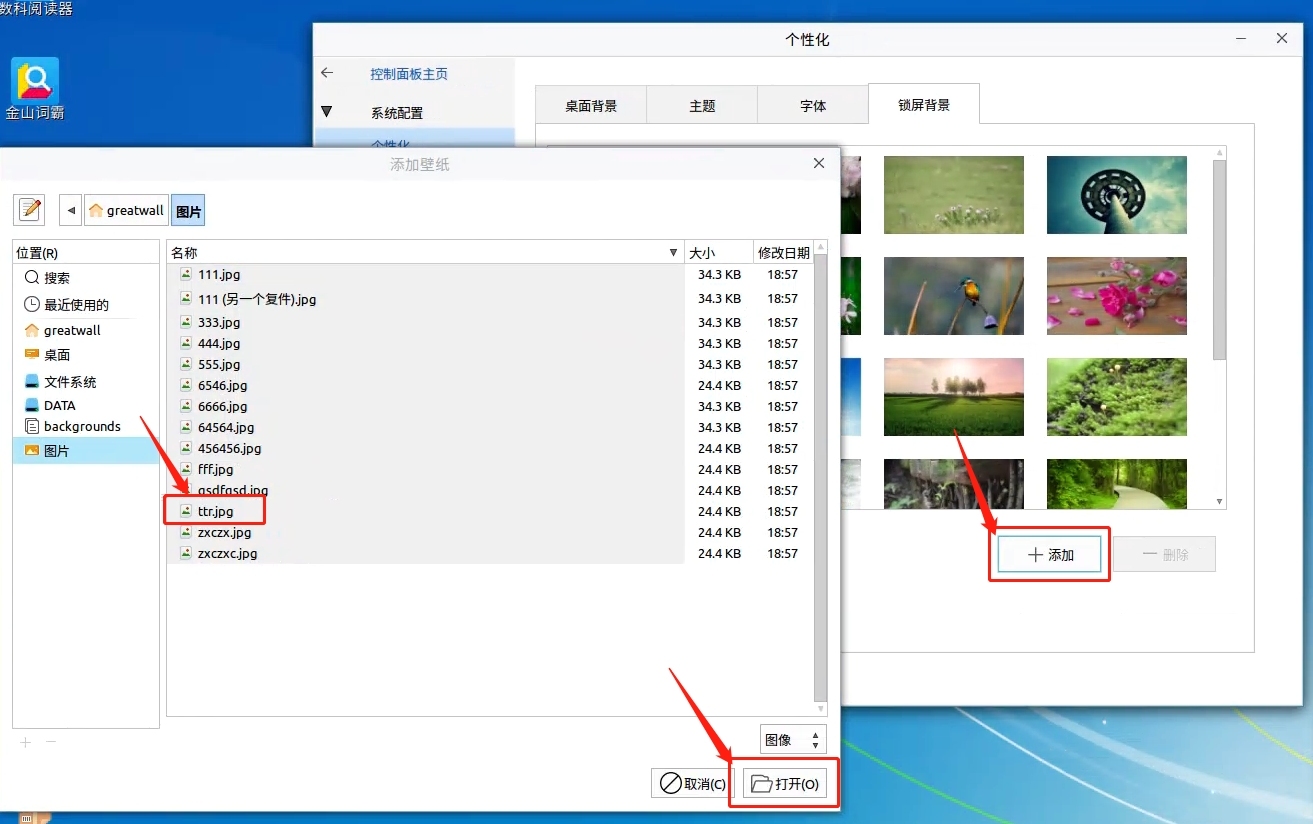
Task: Select the teal tower wallpaper thumbnail
Action: coord(1117,195)
